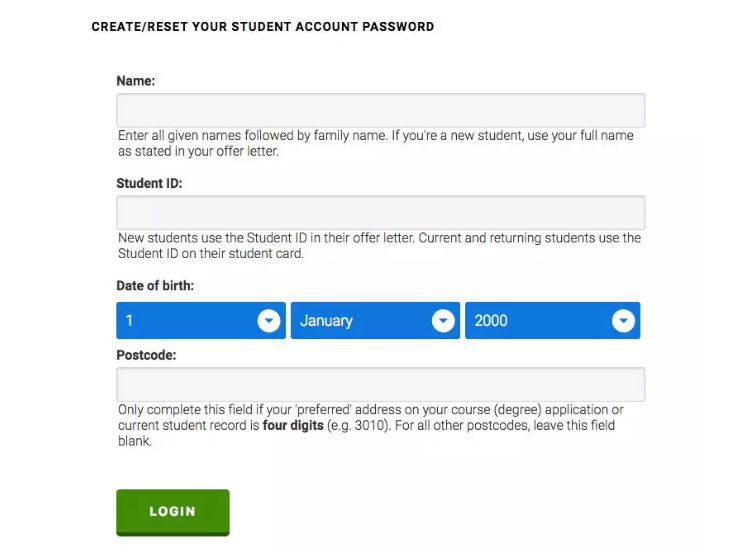Image resolution: width=739 pixels, height=552 pixels.
Task: Click the 'Name:' field label
Action: (x=136, y=81)
